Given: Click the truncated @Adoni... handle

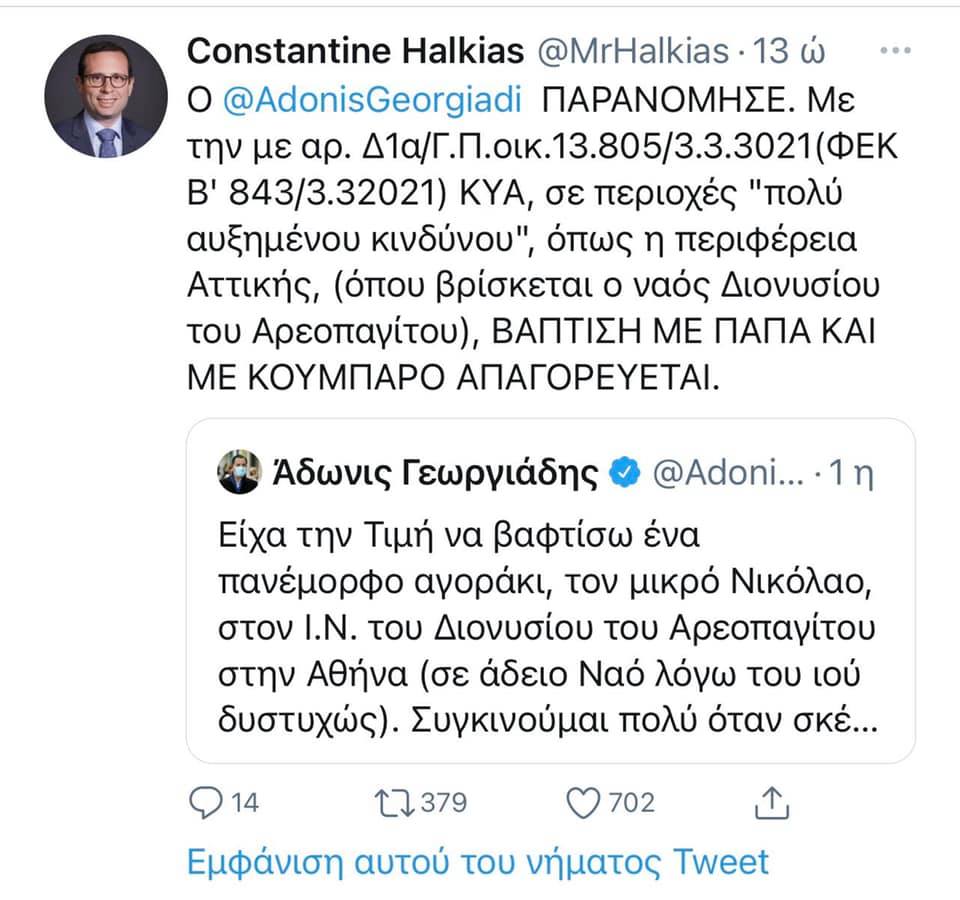Looking at the screenshot, I should (729, 473).
